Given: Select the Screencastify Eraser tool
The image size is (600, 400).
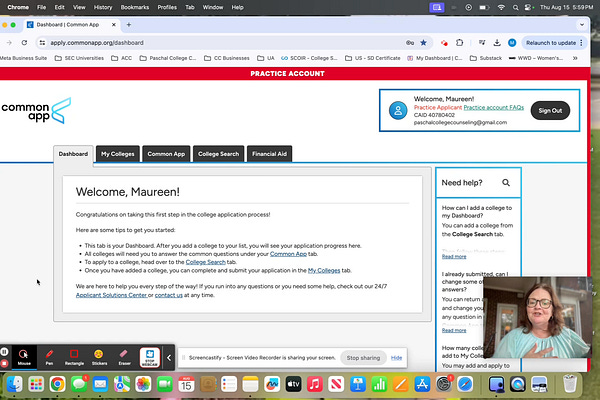Looking at the screenshot, I should 124,357.
